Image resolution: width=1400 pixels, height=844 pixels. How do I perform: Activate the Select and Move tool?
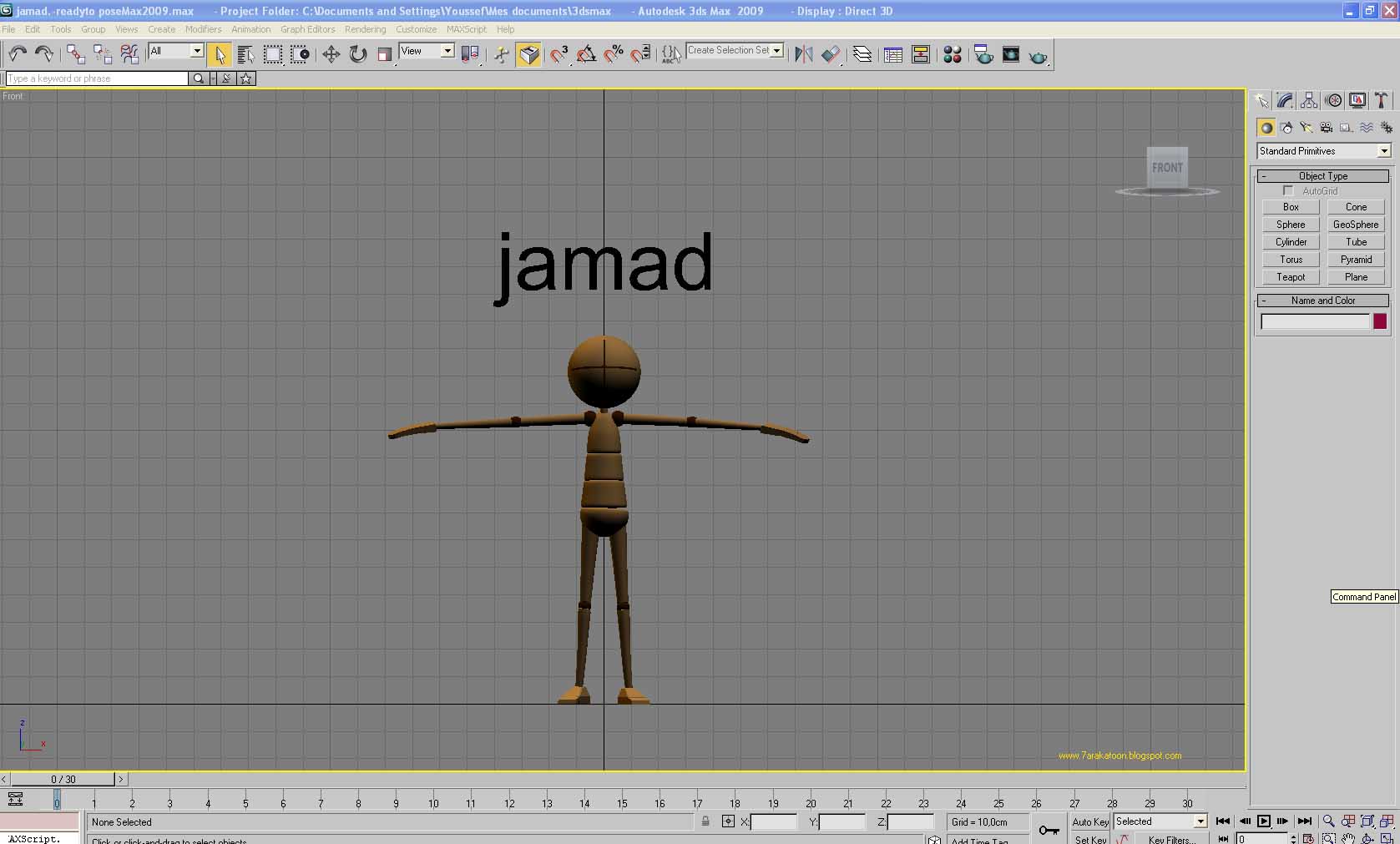(x=331, y=54)
